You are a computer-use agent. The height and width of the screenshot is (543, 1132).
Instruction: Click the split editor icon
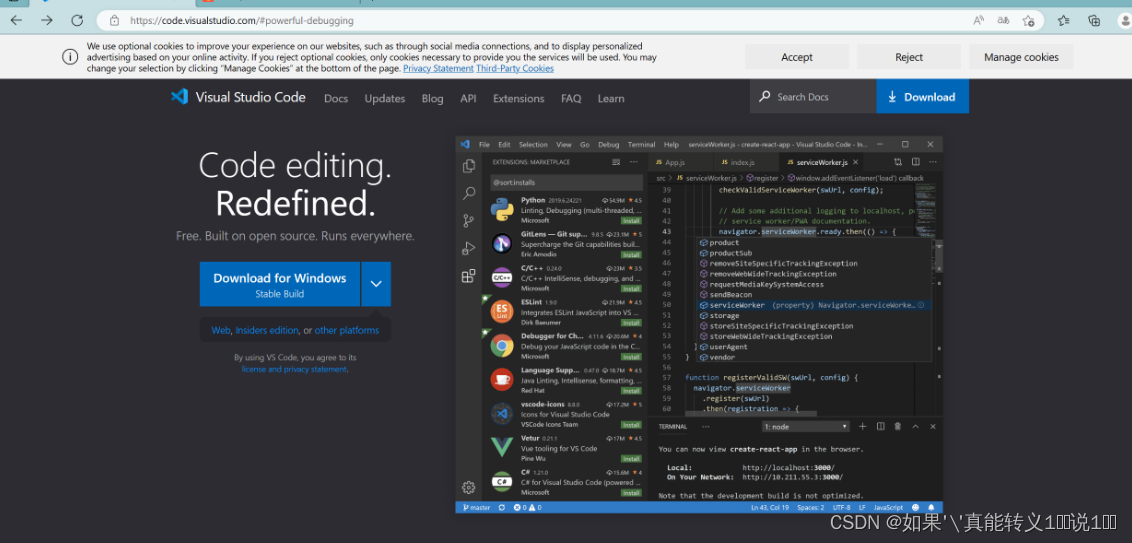pos(915,162)
